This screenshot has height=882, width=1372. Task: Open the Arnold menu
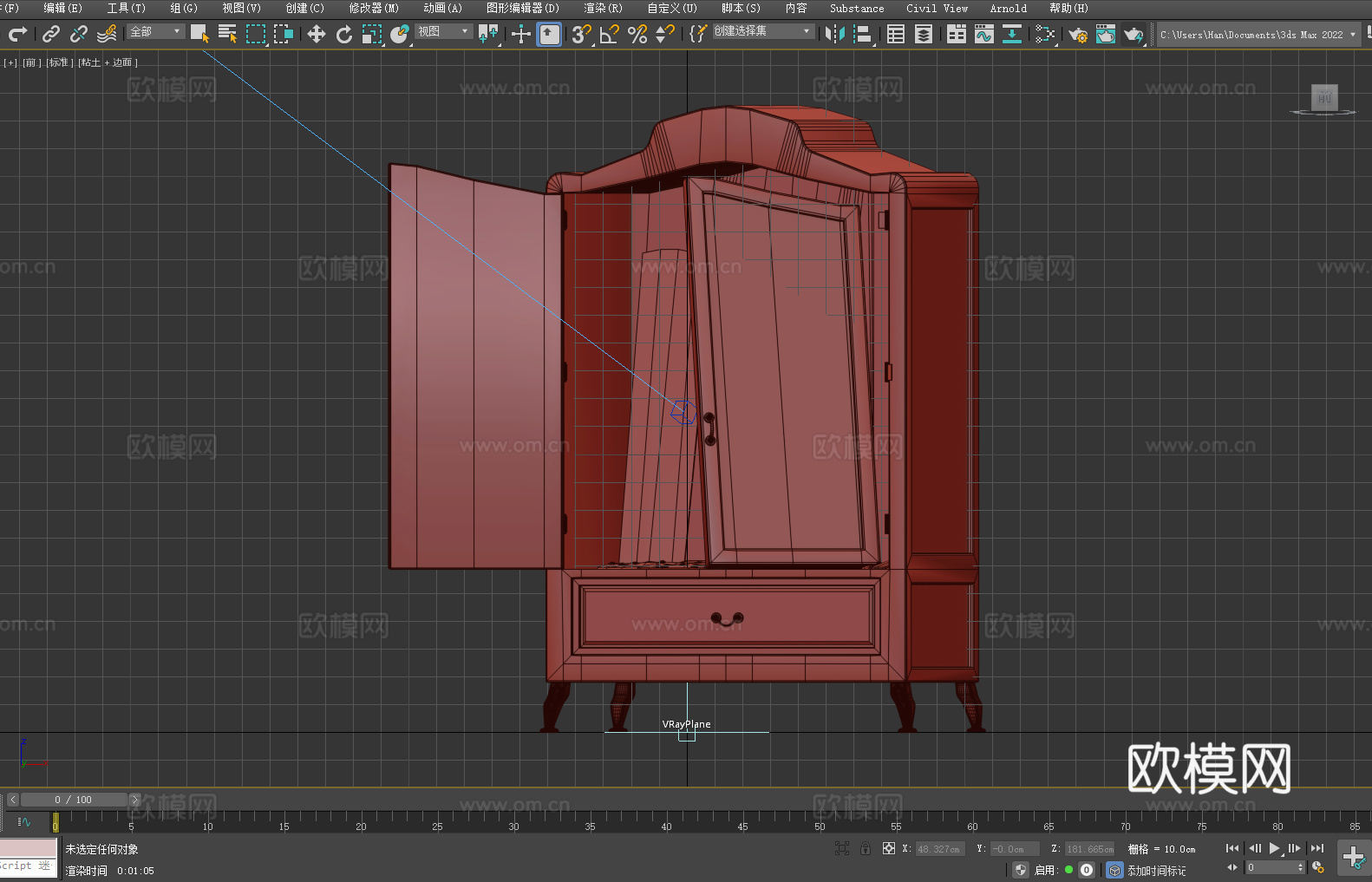[x=1008, y=8]
